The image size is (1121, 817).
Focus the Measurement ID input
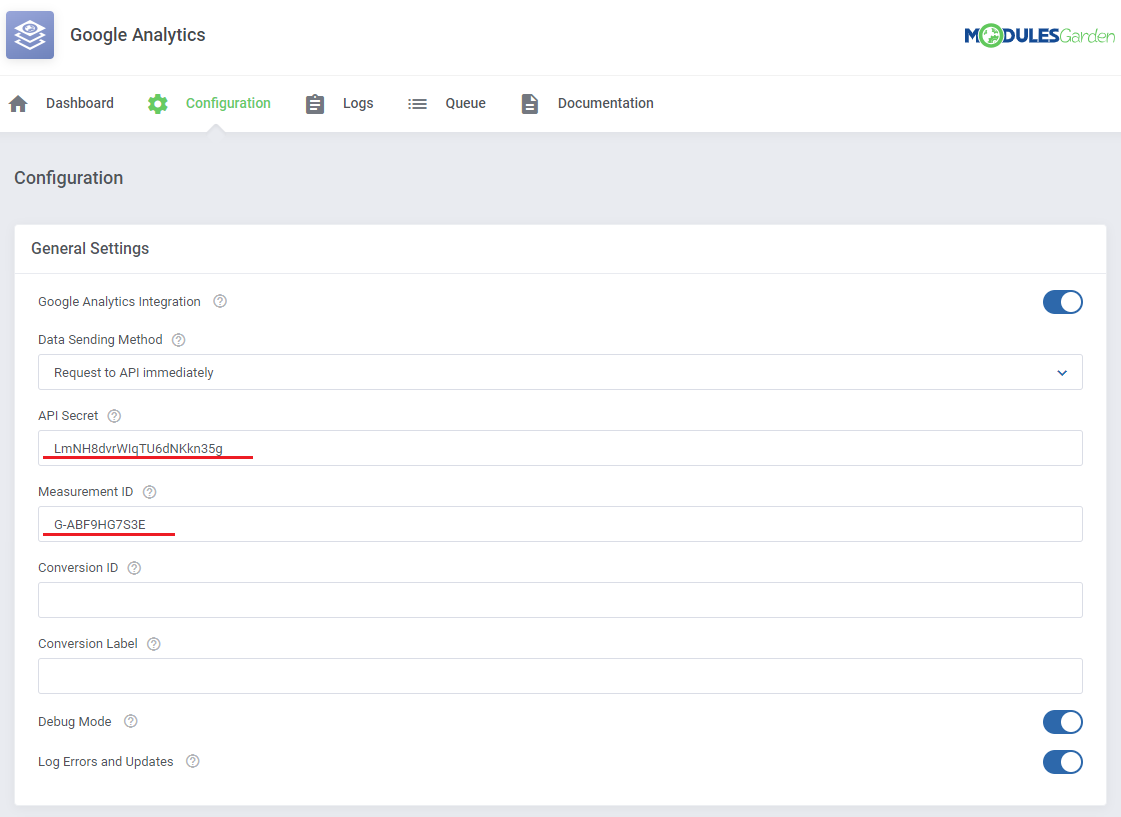point(560,524)
